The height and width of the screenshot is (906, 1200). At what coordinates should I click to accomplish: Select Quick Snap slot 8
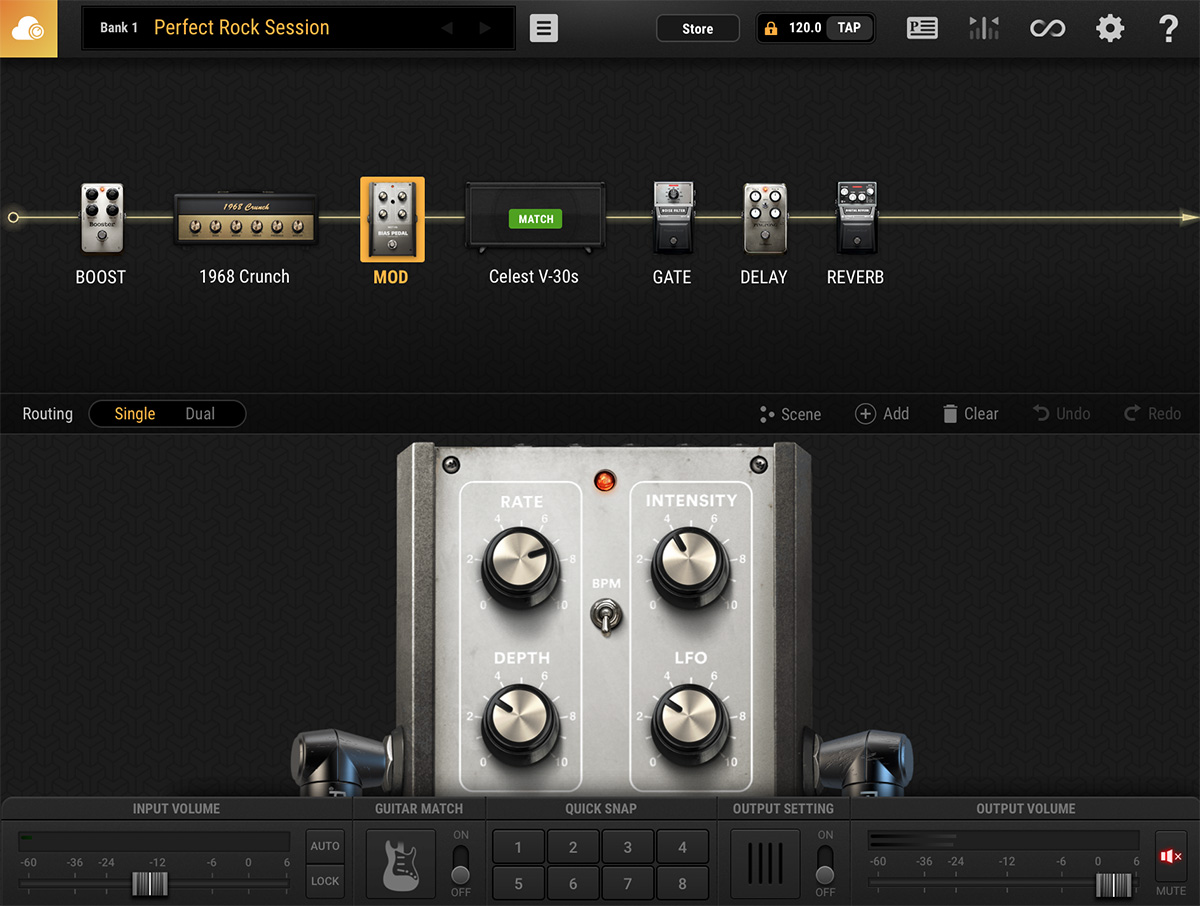click(x=683, y=883)
